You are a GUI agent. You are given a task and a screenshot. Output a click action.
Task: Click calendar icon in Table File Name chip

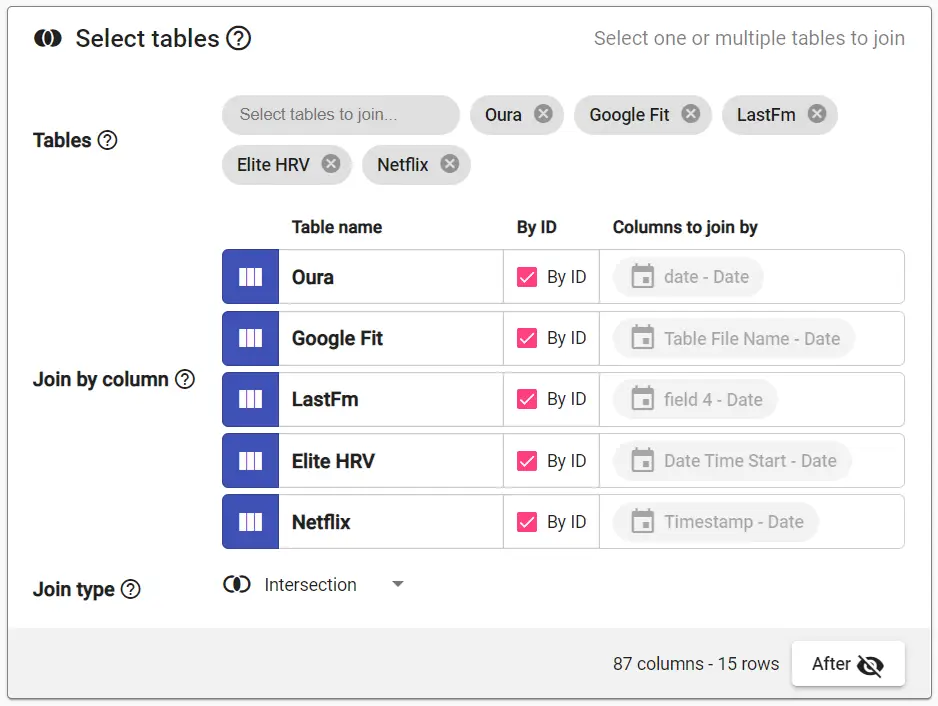click(643, 338)
